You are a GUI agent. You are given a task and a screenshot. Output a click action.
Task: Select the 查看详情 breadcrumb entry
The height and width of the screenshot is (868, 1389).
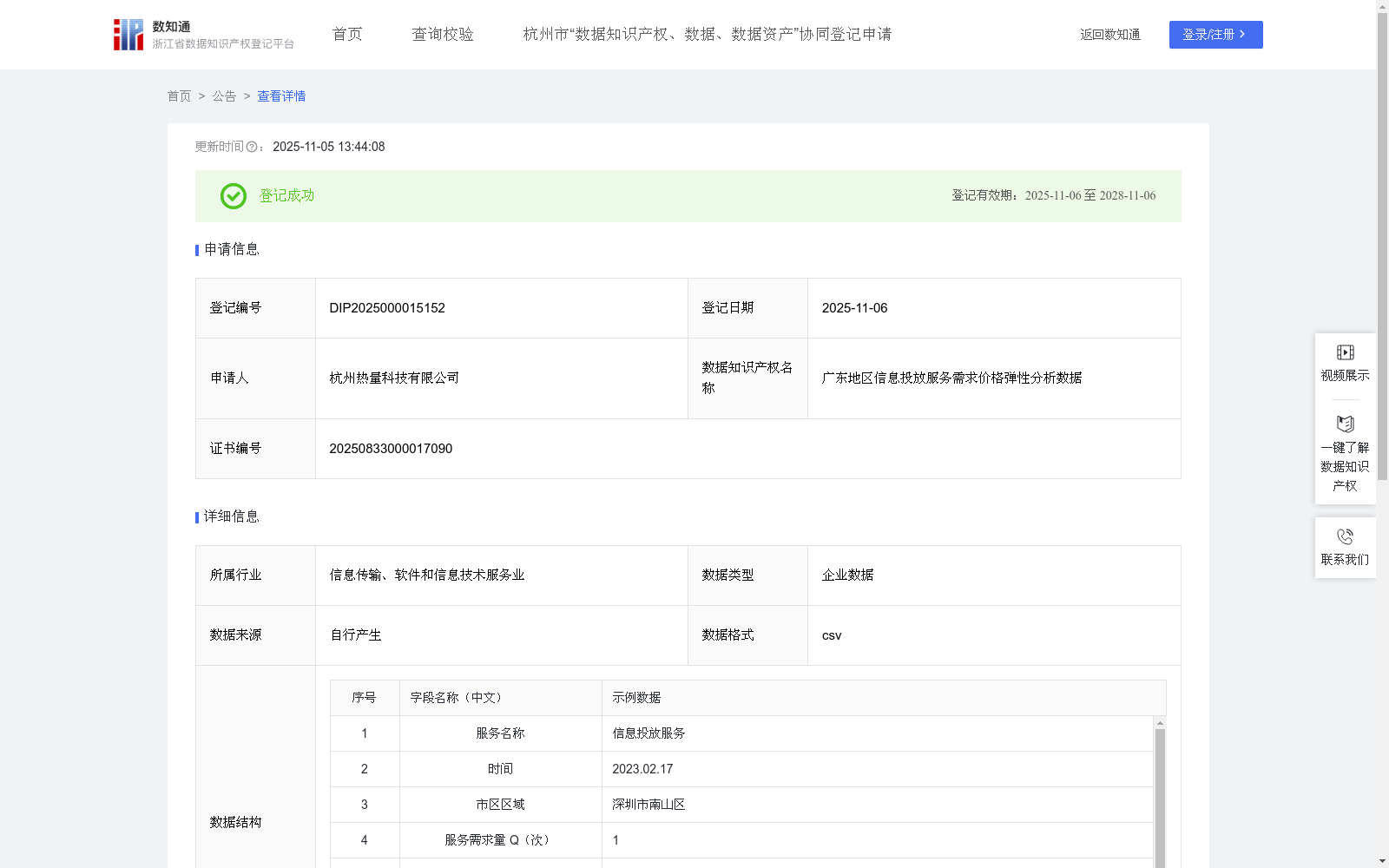pyautogui.click(x=280, y=96)
